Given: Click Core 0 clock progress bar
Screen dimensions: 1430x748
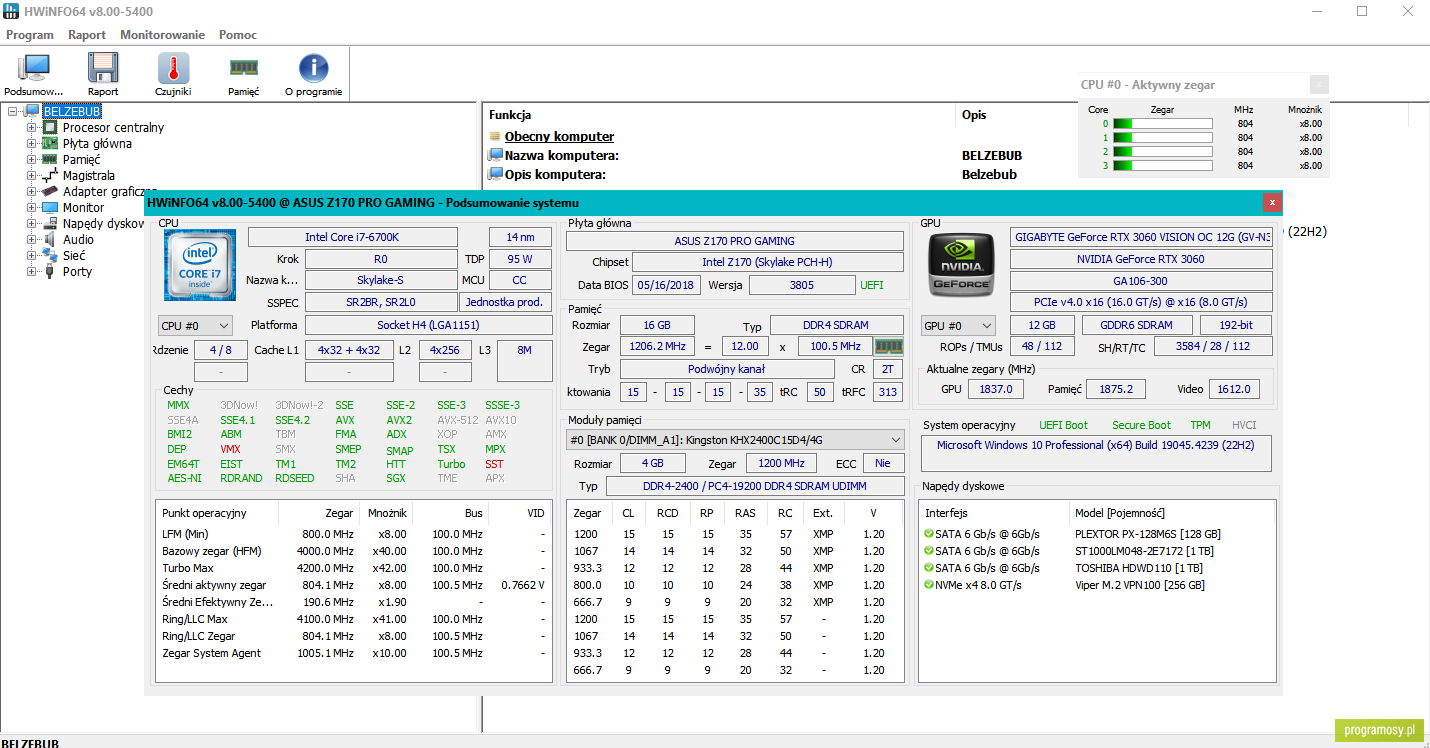Looking at the screenshot, I should click(1162, 124).
